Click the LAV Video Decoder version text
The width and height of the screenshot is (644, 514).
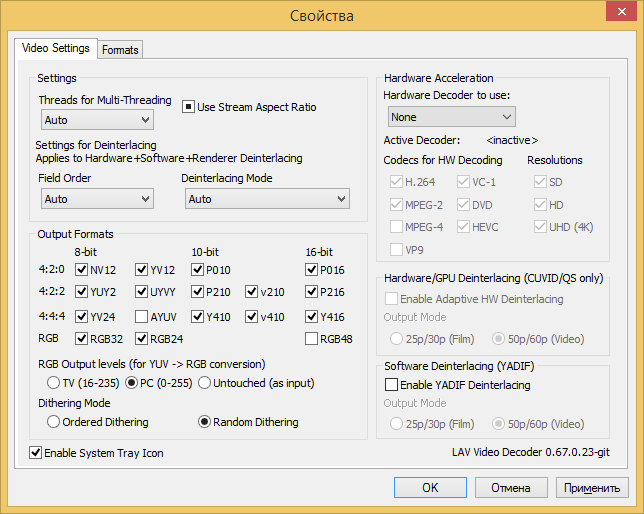(531, 452)
